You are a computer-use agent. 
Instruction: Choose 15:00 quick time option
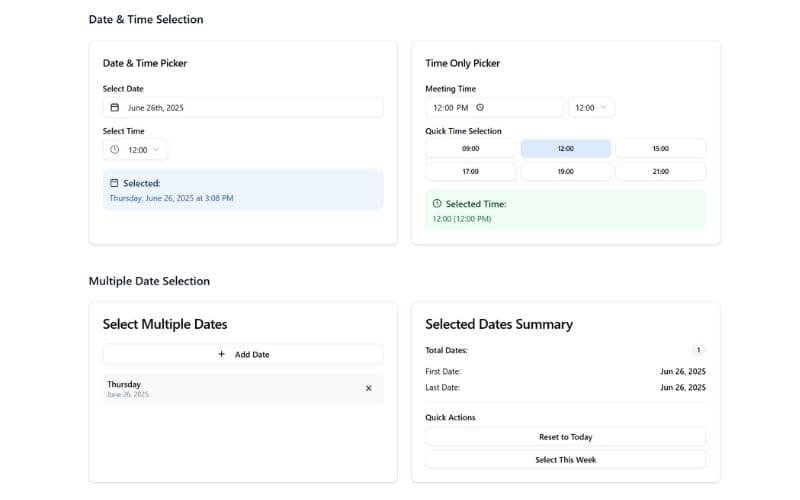(660, 148)
